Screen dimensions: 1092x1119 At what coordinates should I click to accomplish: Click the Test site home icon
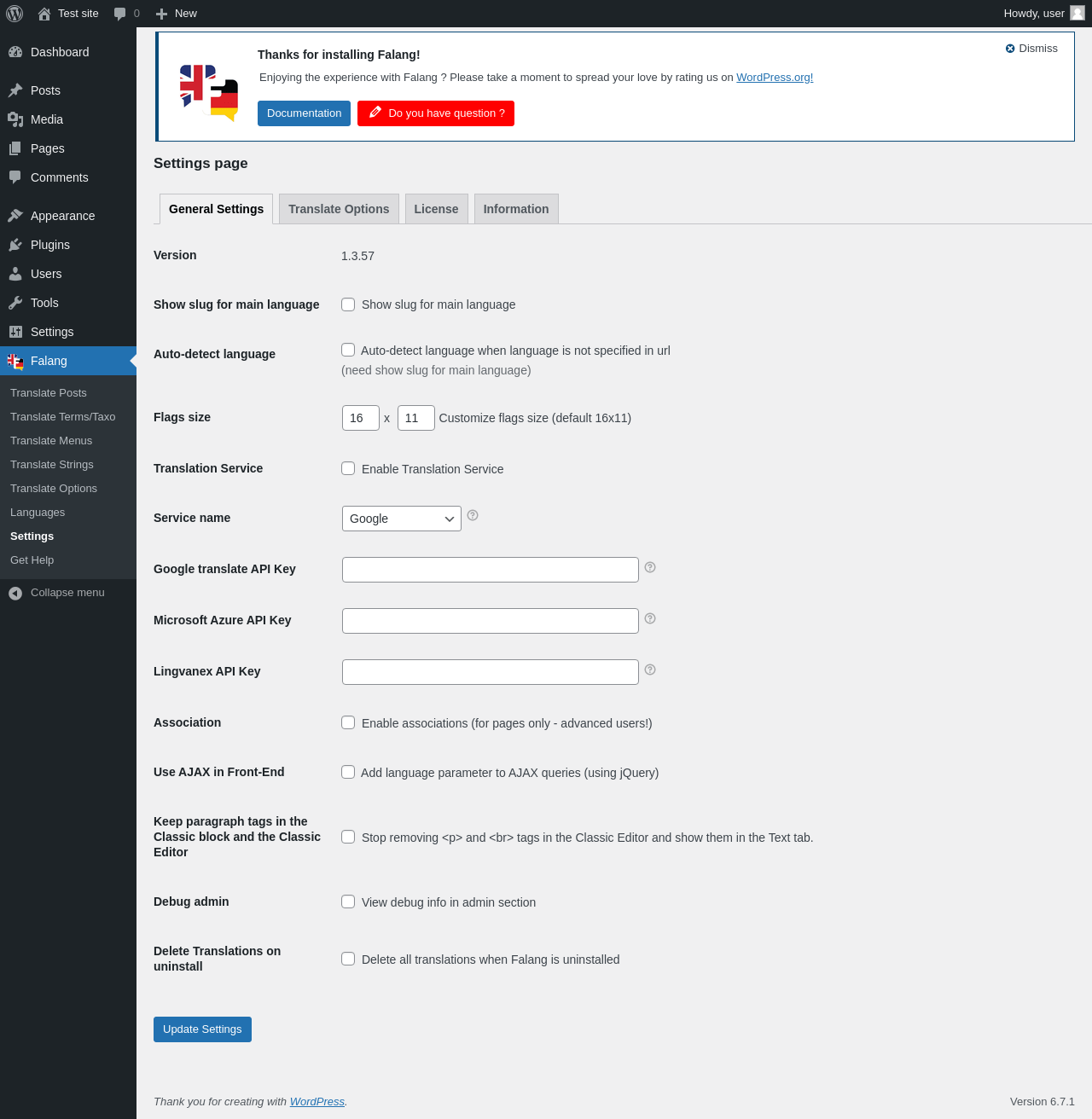(x=44, y=14)
